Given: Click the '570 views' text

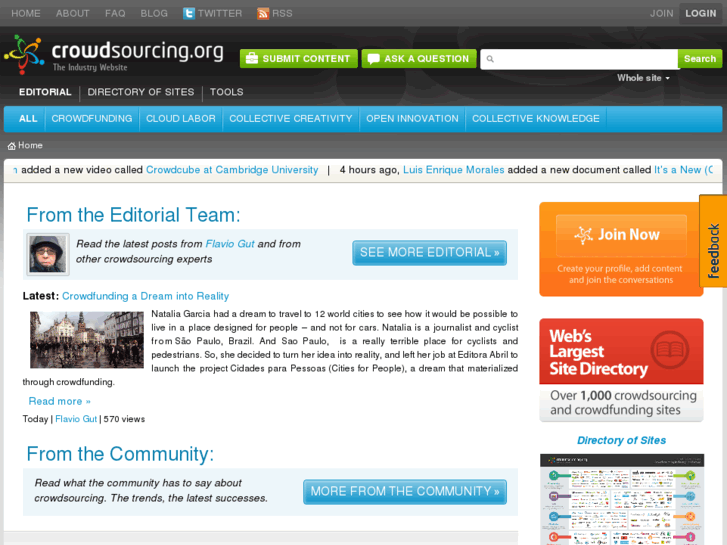Looking at the screenshot, I should [124, 419].
